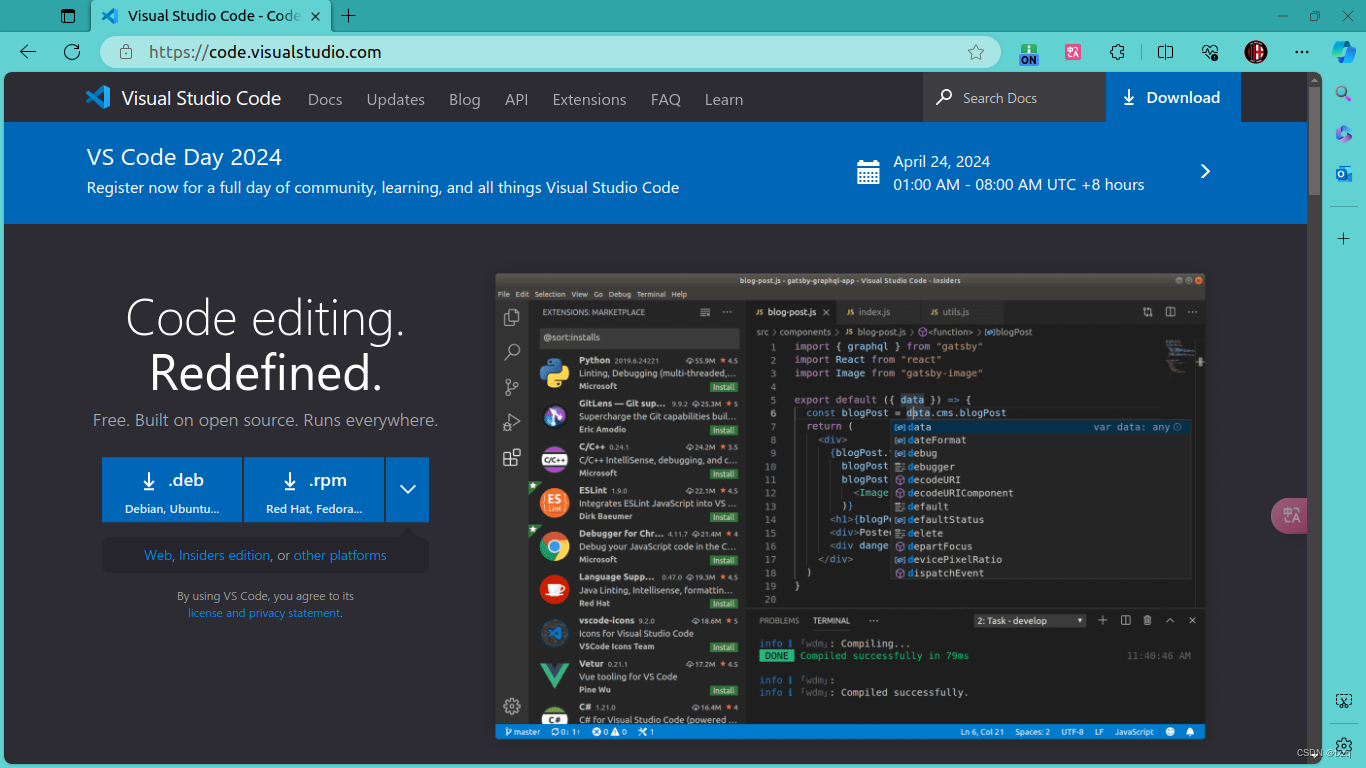Expand other download options chevron beside .rpm
The image size is (1366, 768).
[407, 490]
